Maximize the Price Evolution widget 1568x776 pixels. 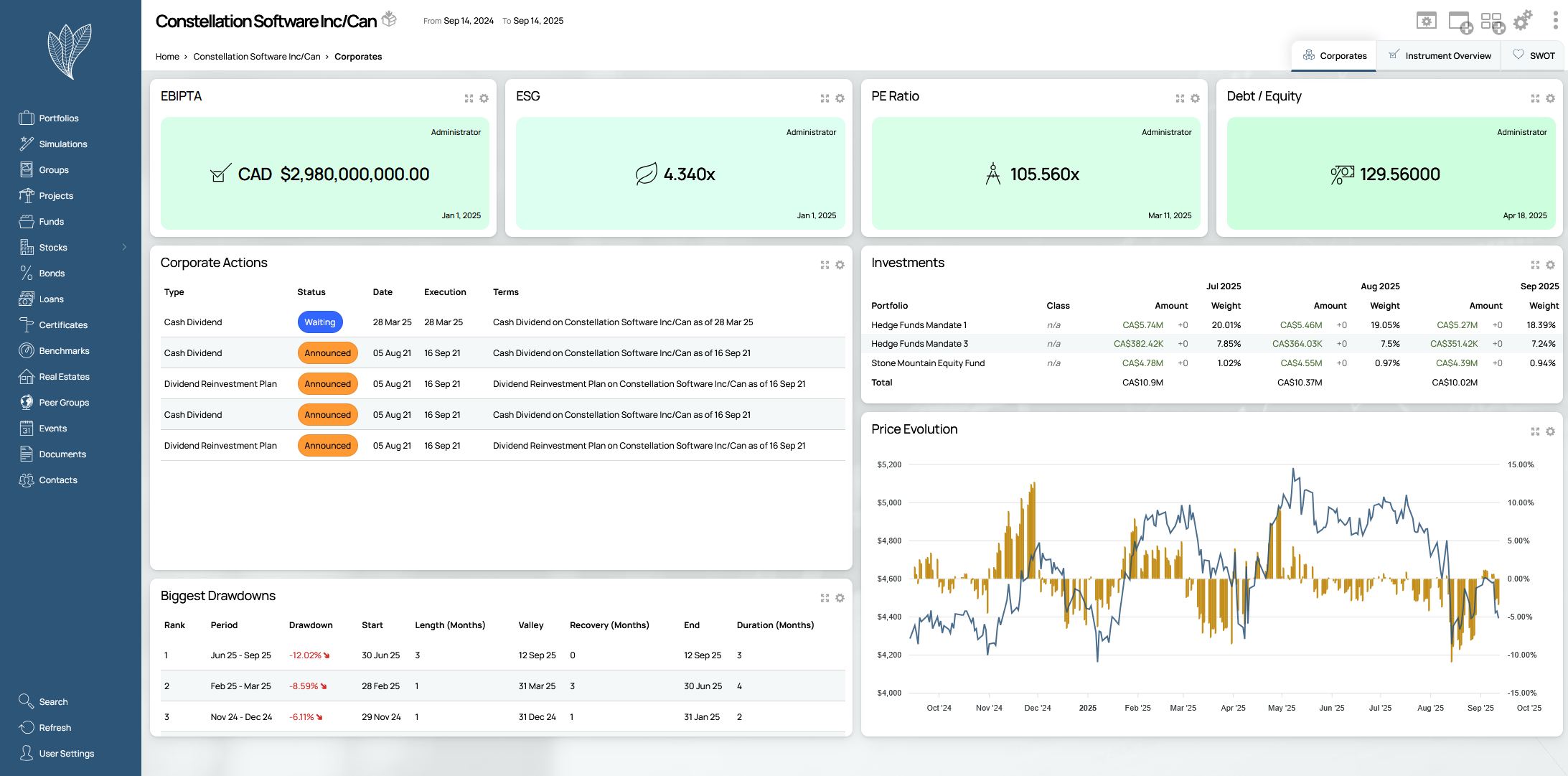1535,431
